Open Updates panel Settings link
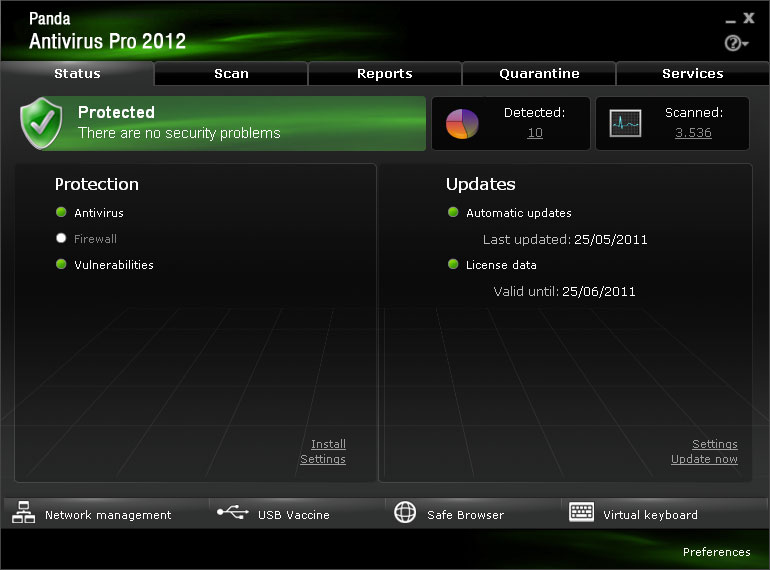770x570 pixels. 715,444
